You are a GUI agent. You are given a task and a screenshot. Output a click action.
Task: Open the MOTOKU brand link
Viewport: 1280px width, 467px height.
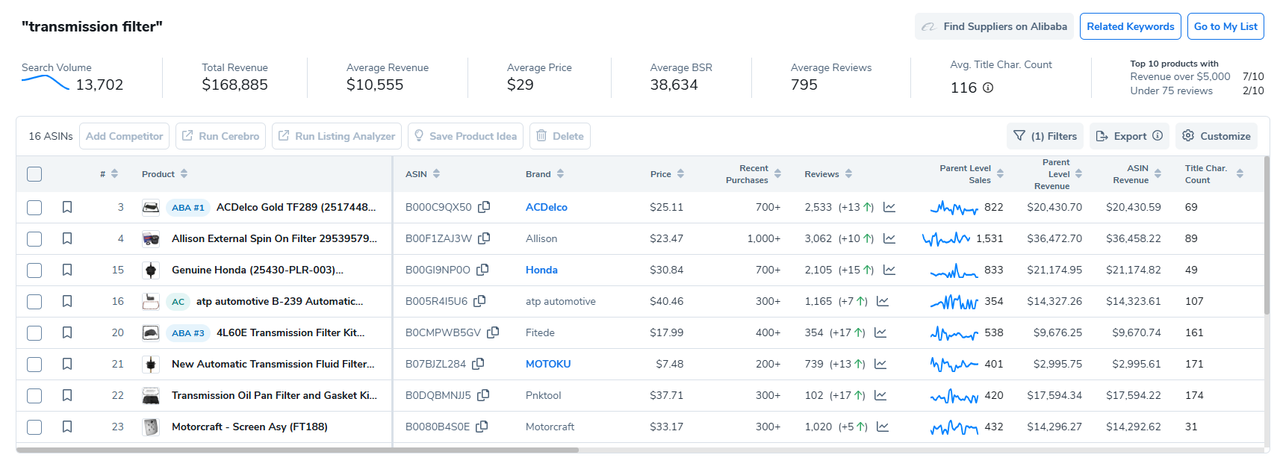click(x=549, y=364)
